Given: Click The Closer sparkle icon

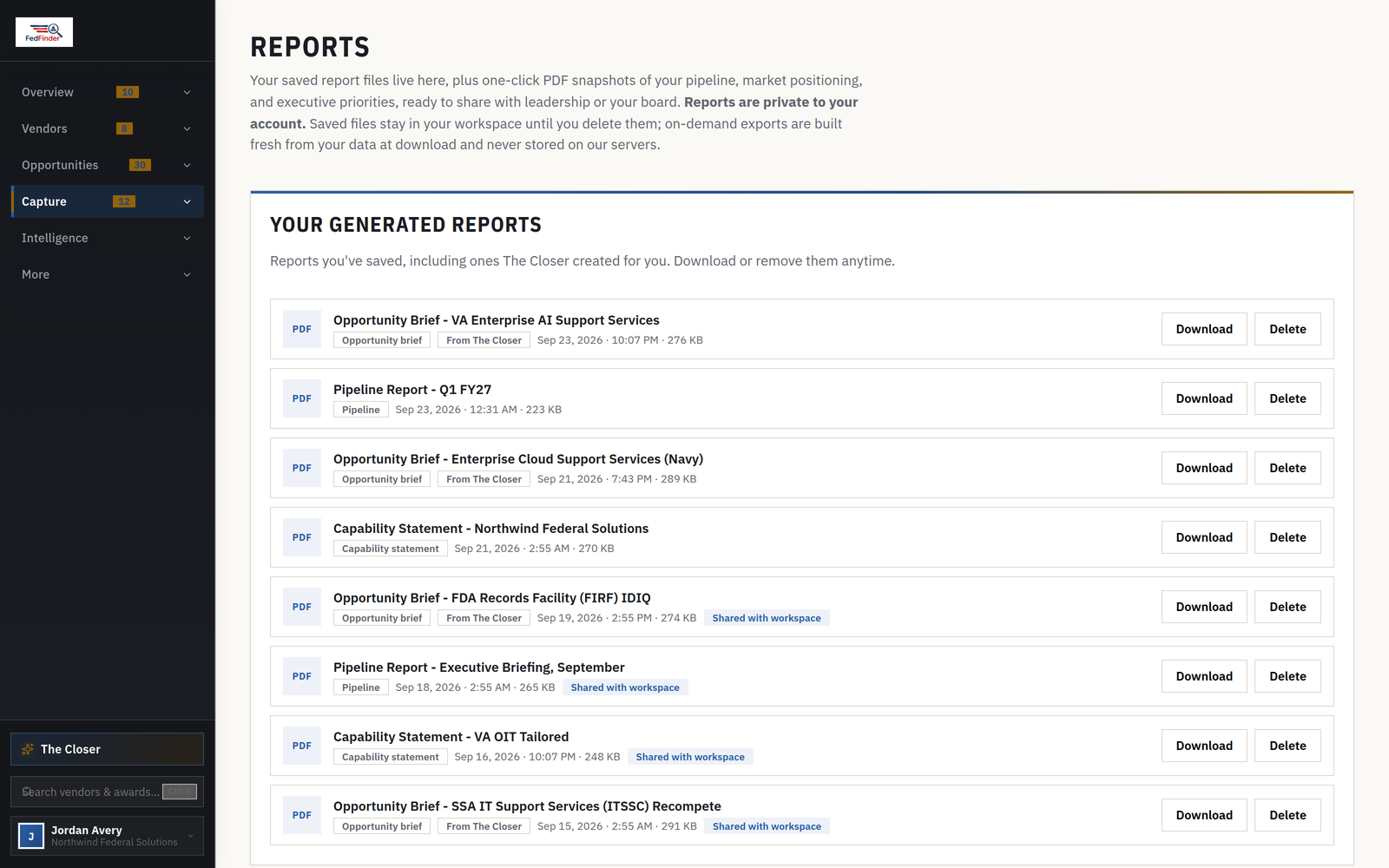Looking at the screenshot, I should [28, 749].
